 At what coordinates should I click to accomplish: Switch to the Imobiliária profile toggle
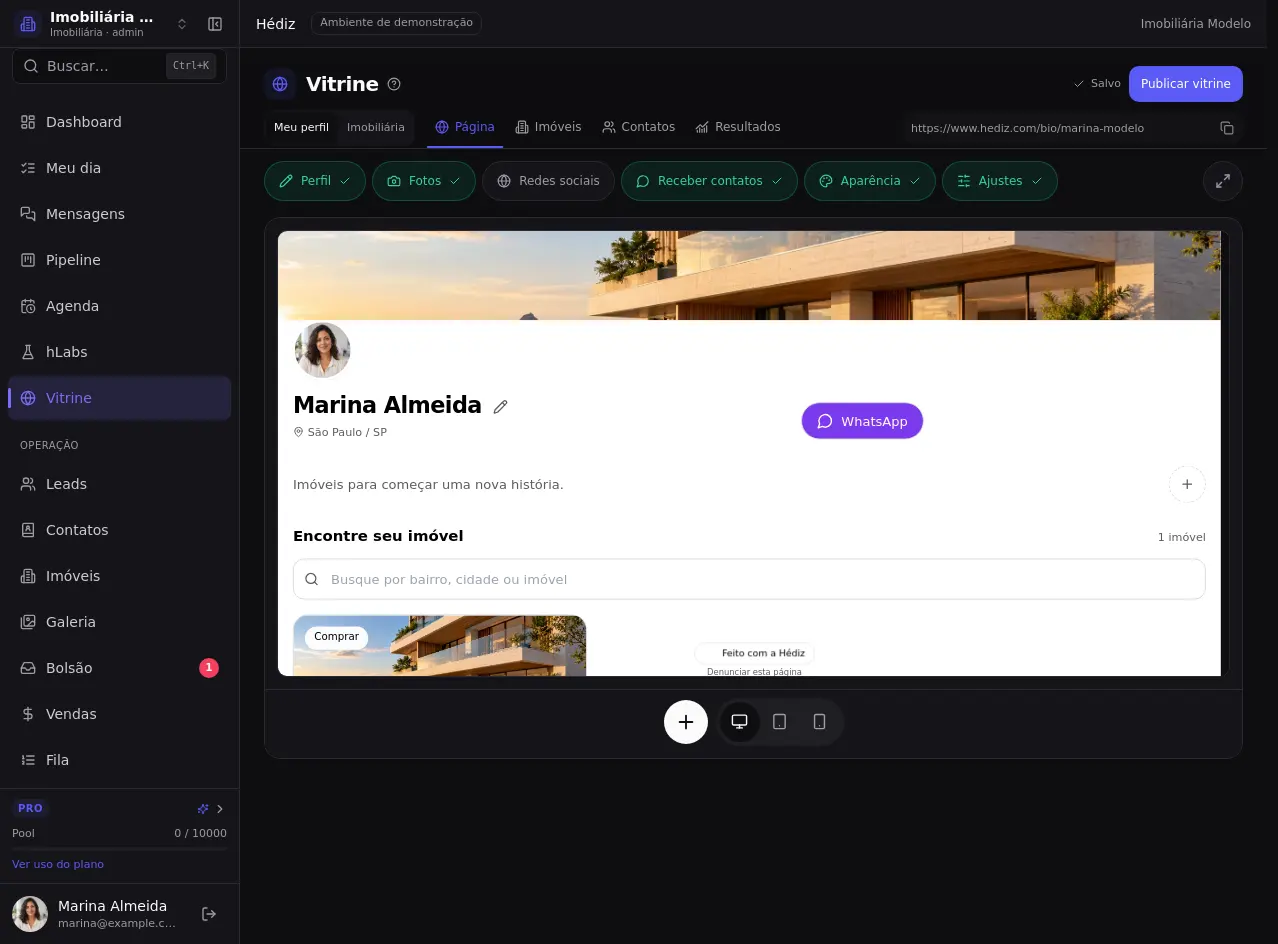point(376,127)
